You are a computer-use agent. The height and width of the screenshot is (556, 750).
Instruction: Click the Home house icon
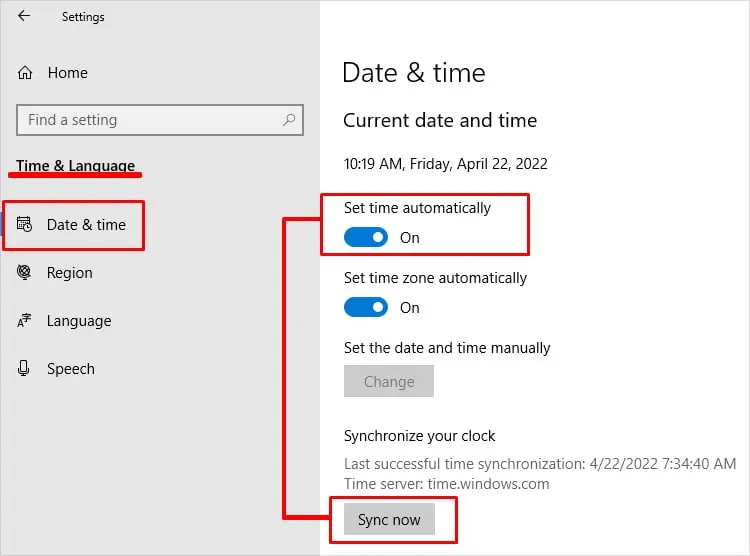tap(25, 73)
